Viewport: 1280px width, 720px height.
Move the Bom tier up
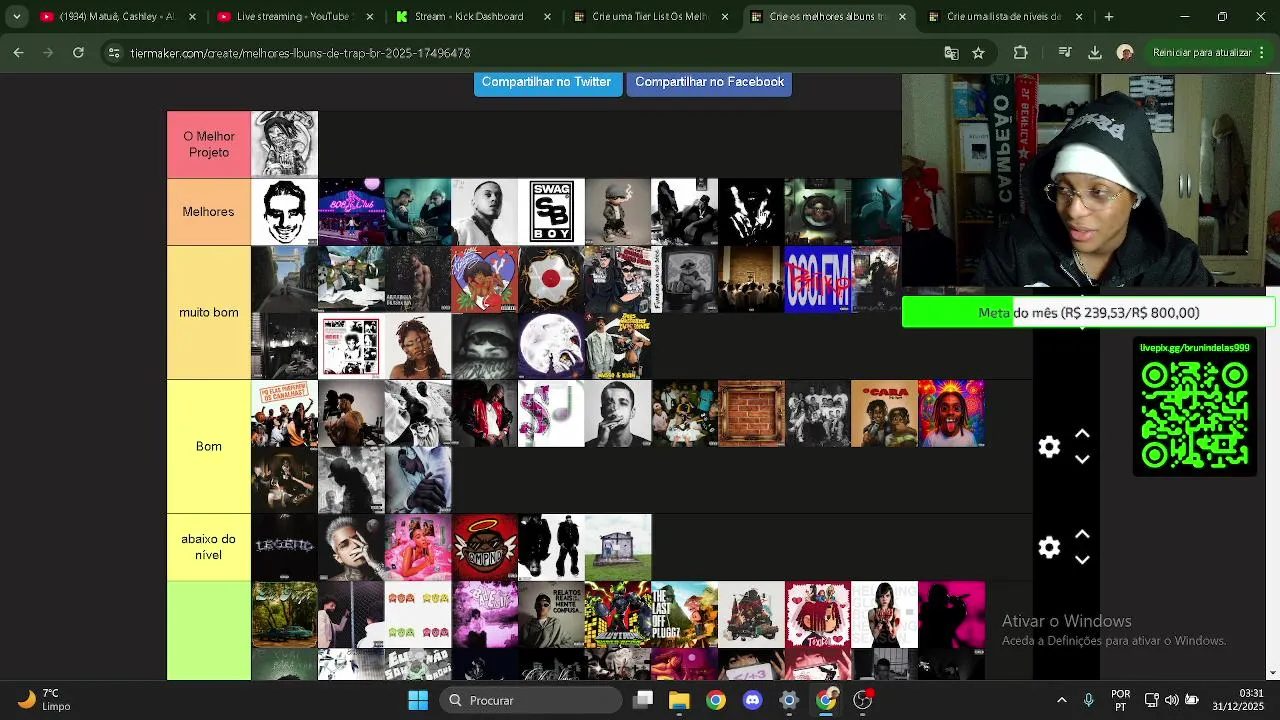pos(1082,434)
